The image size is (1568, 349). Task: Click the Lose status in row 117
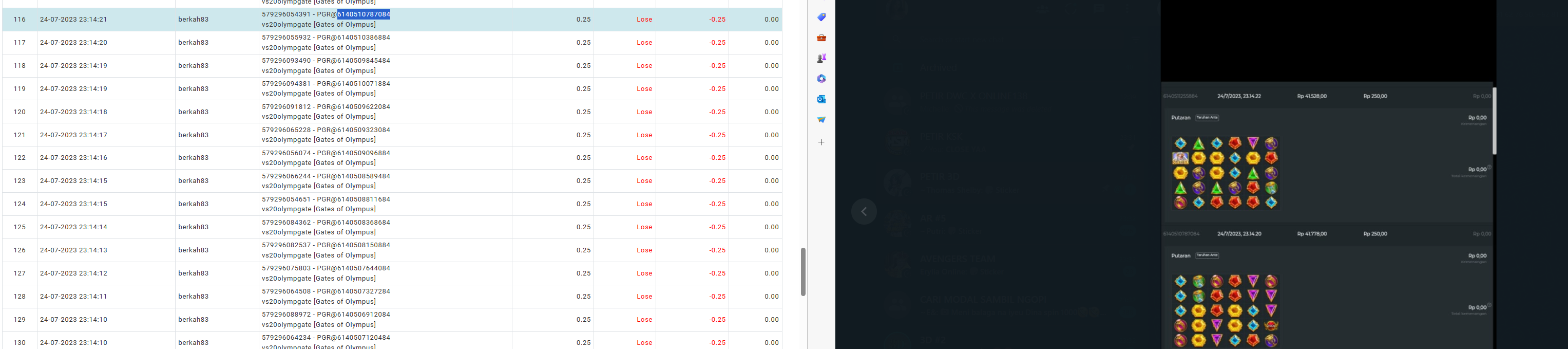[645, 43]
